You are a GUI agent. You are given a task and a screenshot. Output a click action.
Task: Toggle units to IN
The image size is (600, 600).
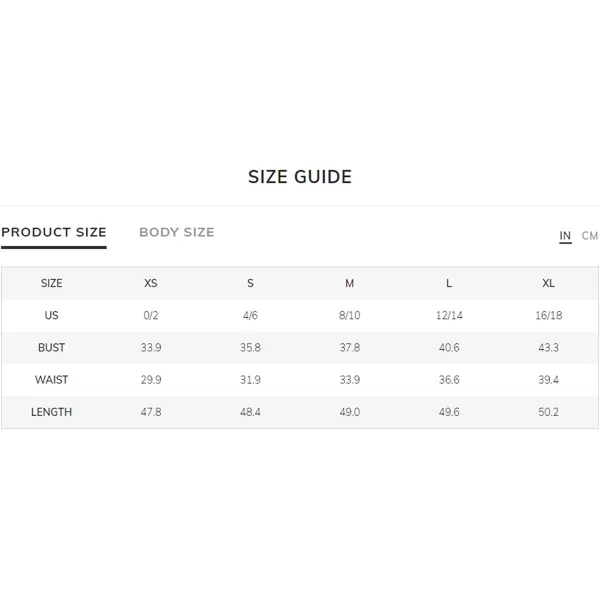click(565, 236)
